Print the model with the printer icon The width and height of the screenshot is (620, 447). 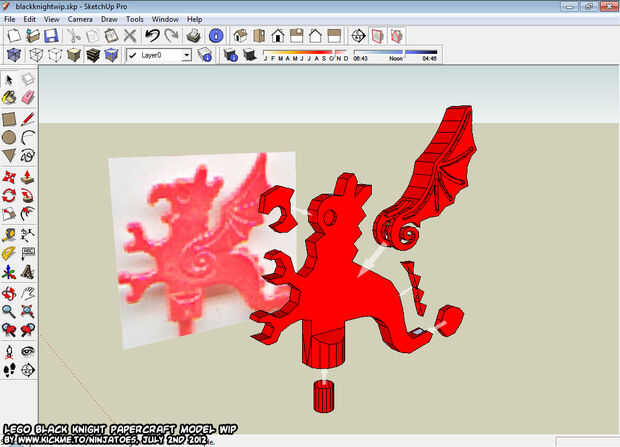193,36
